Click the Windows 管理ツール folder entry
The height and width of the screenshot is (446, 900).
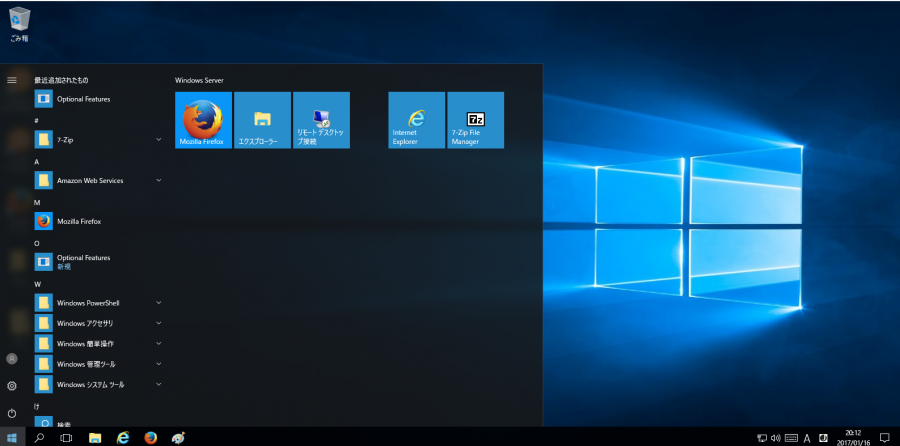tap(98, 364)
